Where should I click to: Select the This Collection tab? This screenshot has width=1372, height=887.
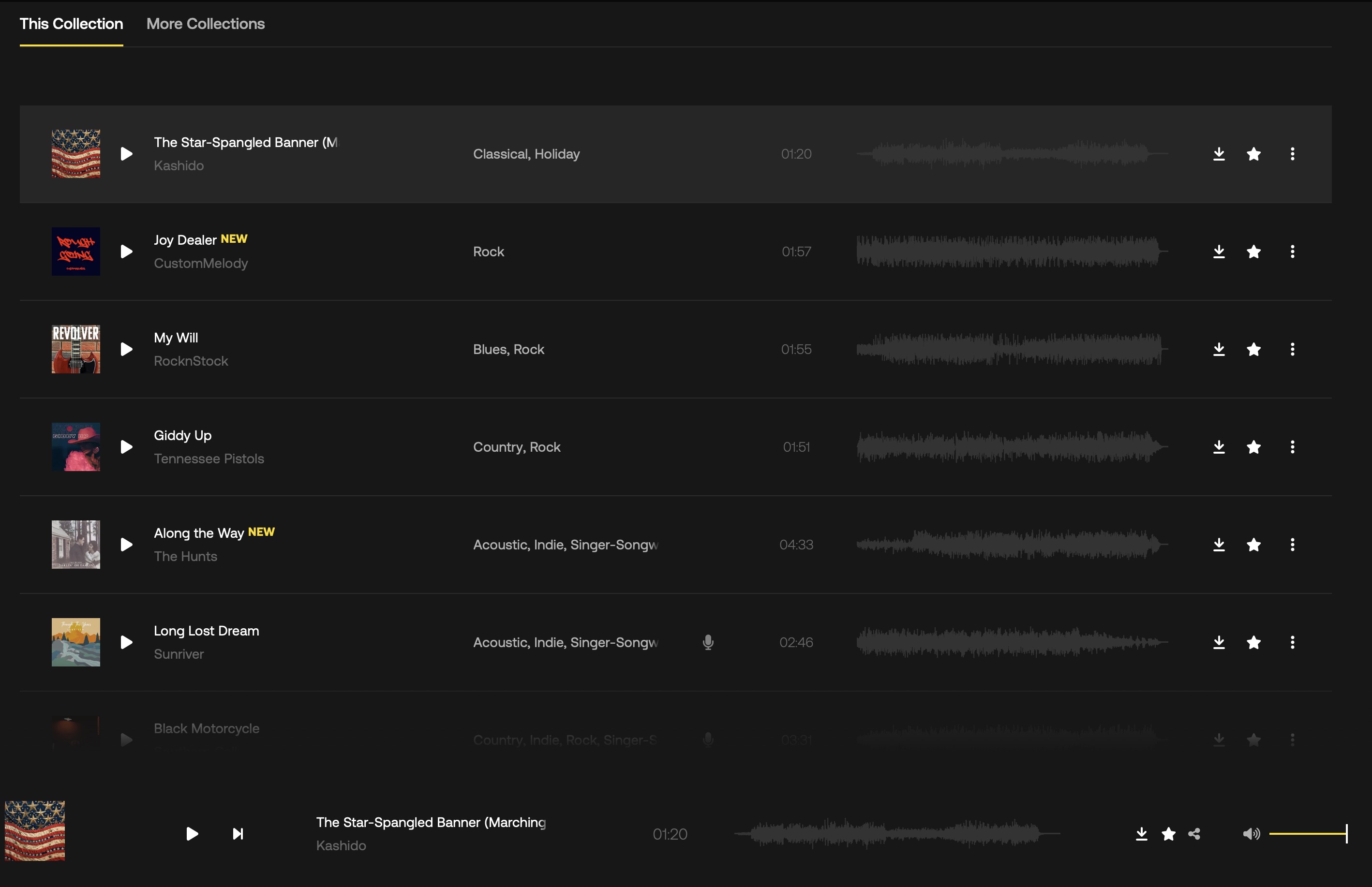(x=72, y=24)
